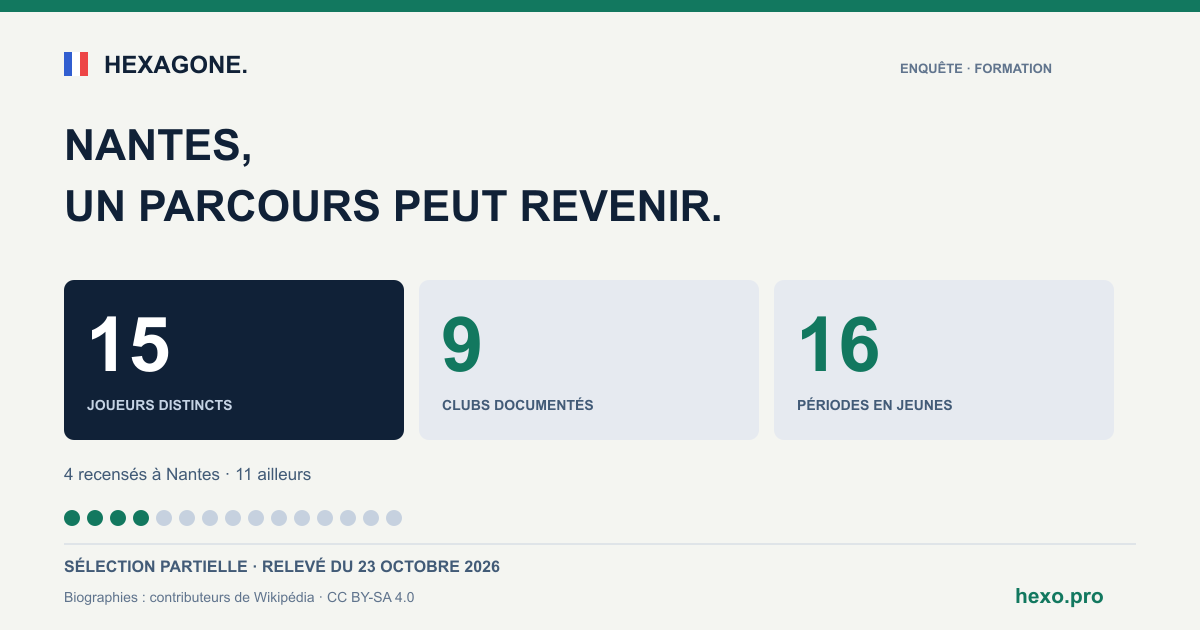The image size is (1200, 630).
Task: Click the CLUBS DOCUMENTÉS label
Action: point(518,405)
